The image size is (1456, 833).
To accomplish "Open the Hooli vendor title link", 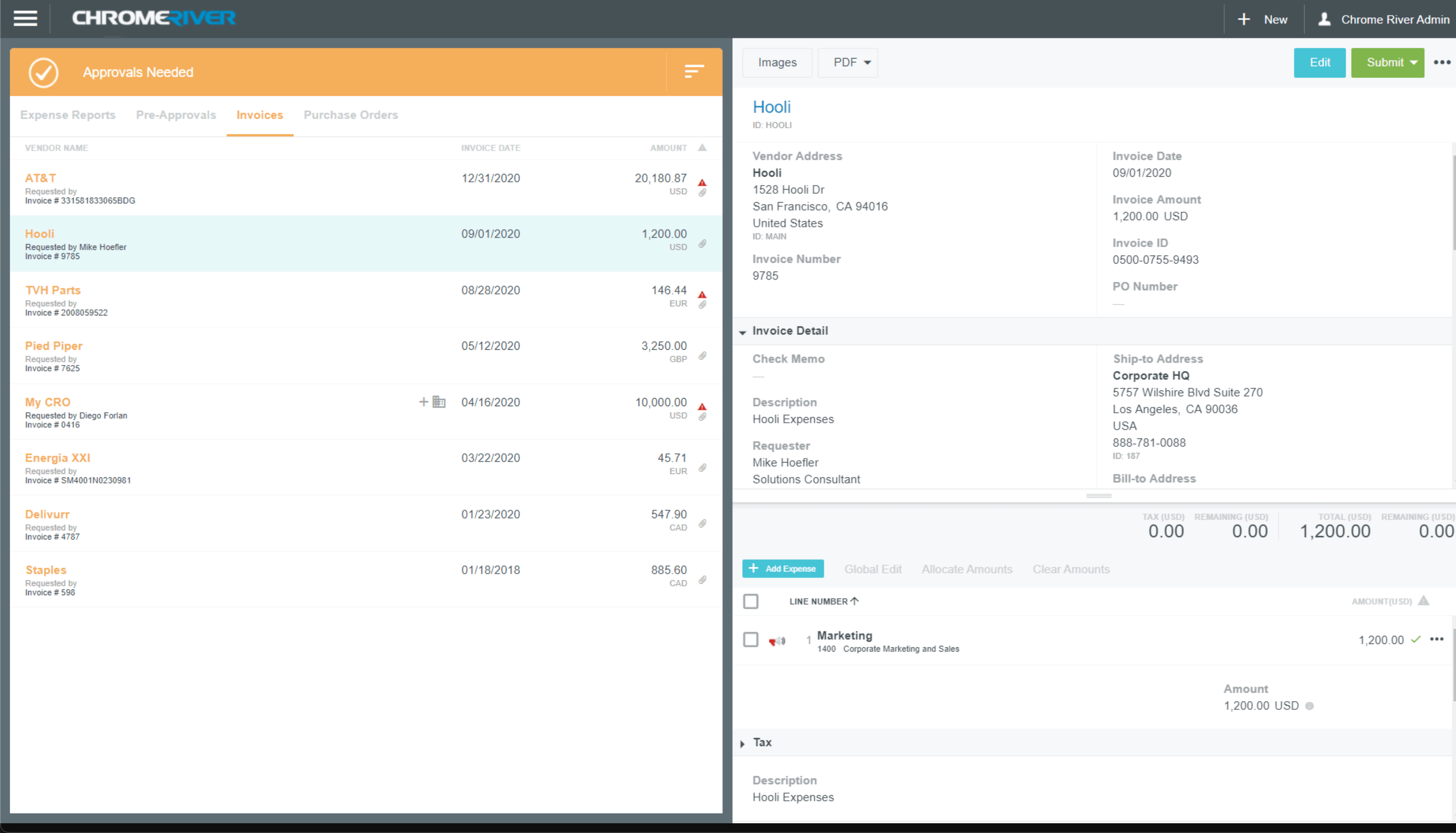I will [x=771, y=107].
